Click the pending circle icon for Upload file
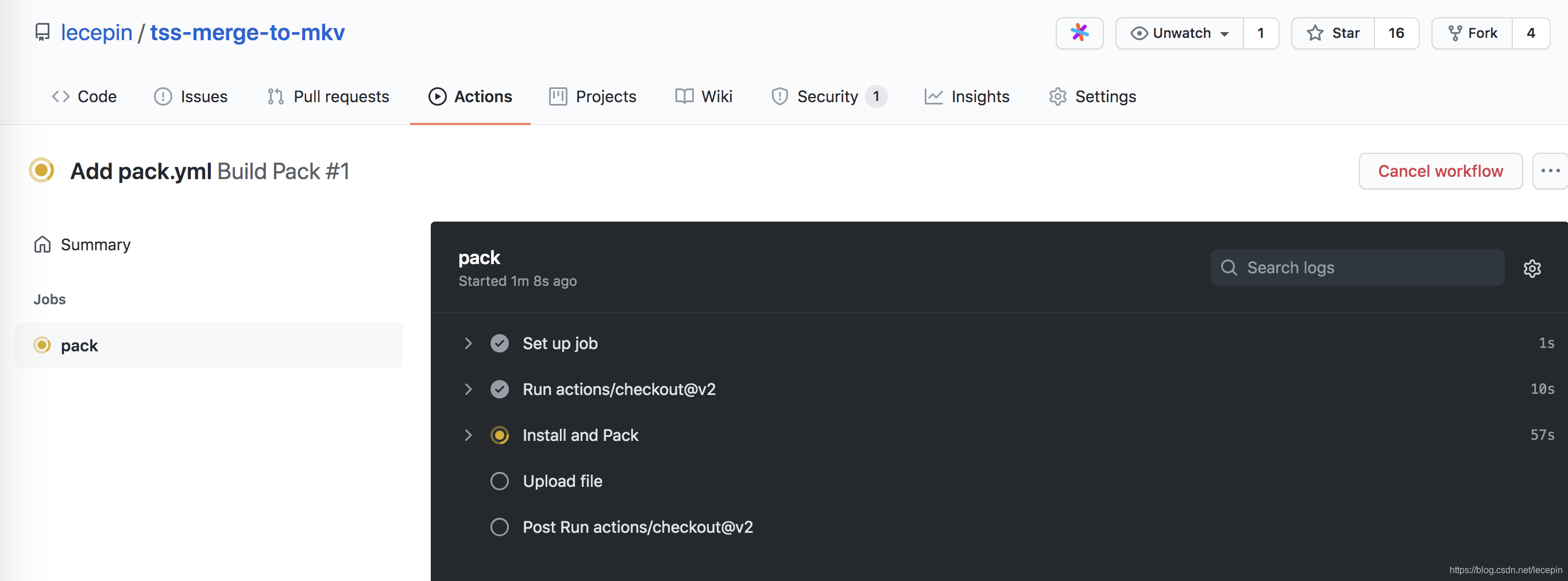 pos(500,481)
